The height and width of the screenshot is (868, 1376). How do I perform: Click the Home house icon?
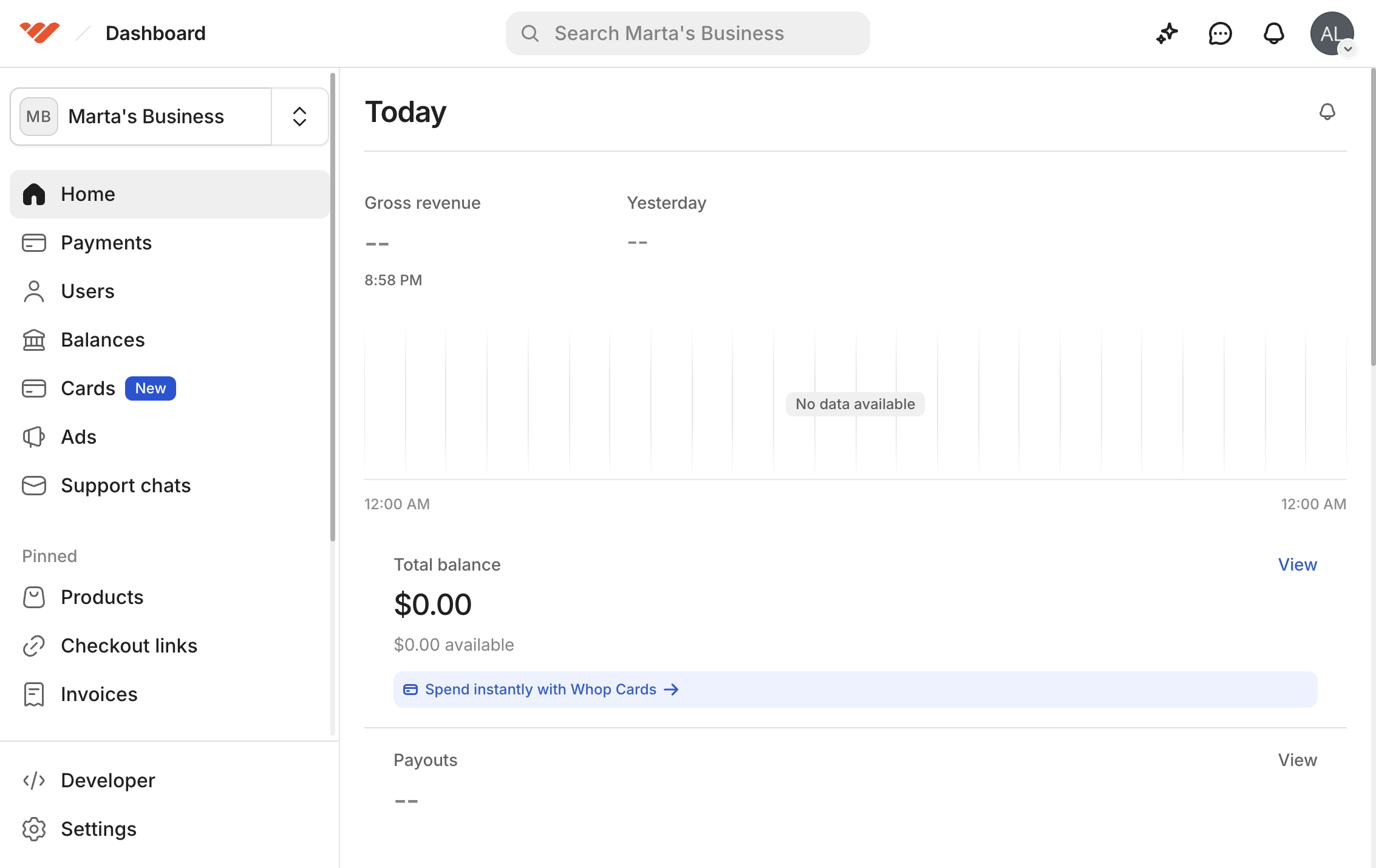click(x=34, y=194)
